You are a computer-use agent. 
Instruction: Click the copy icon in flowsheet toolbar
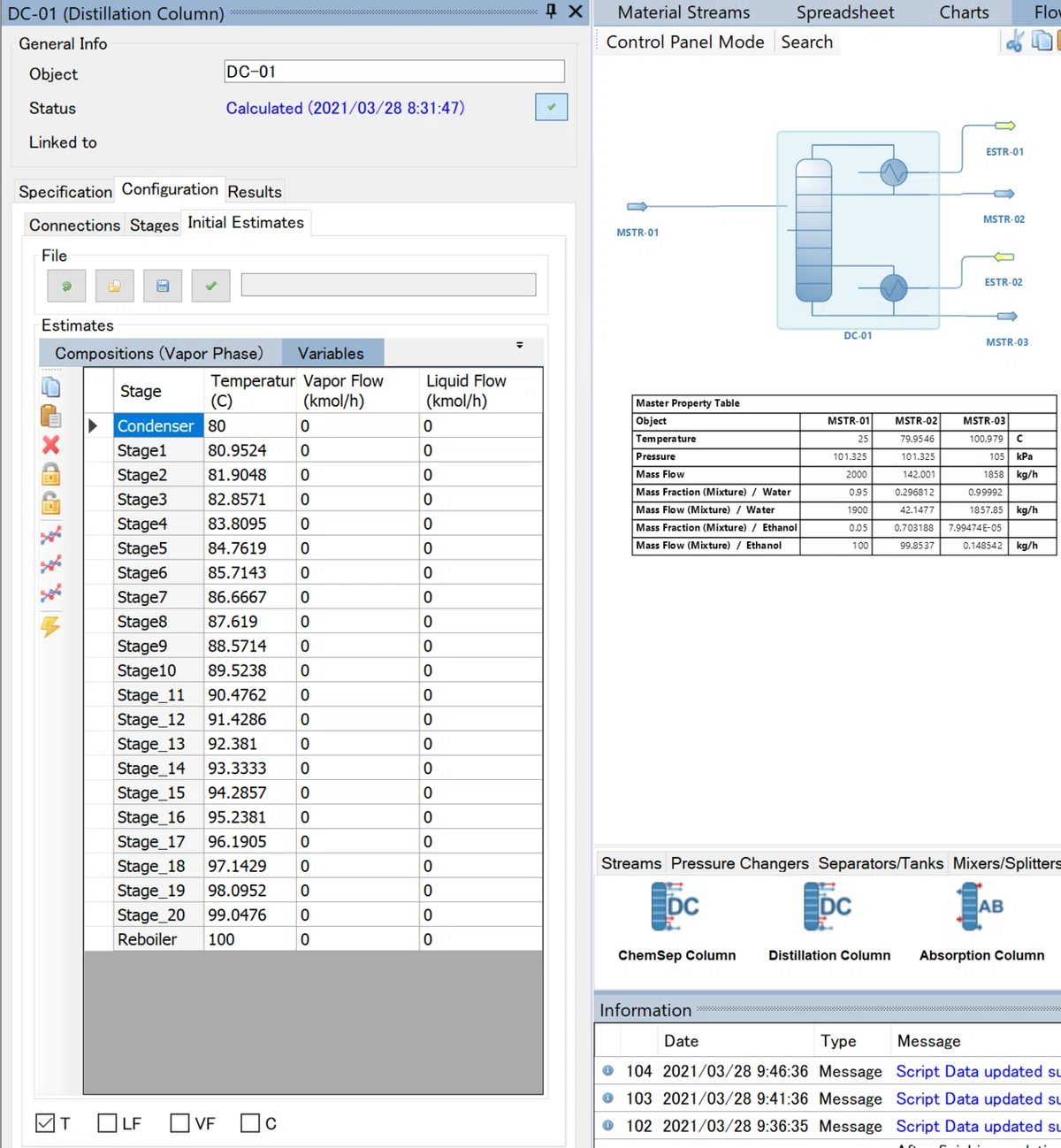pyautogui.click(x=1042, y=41)
